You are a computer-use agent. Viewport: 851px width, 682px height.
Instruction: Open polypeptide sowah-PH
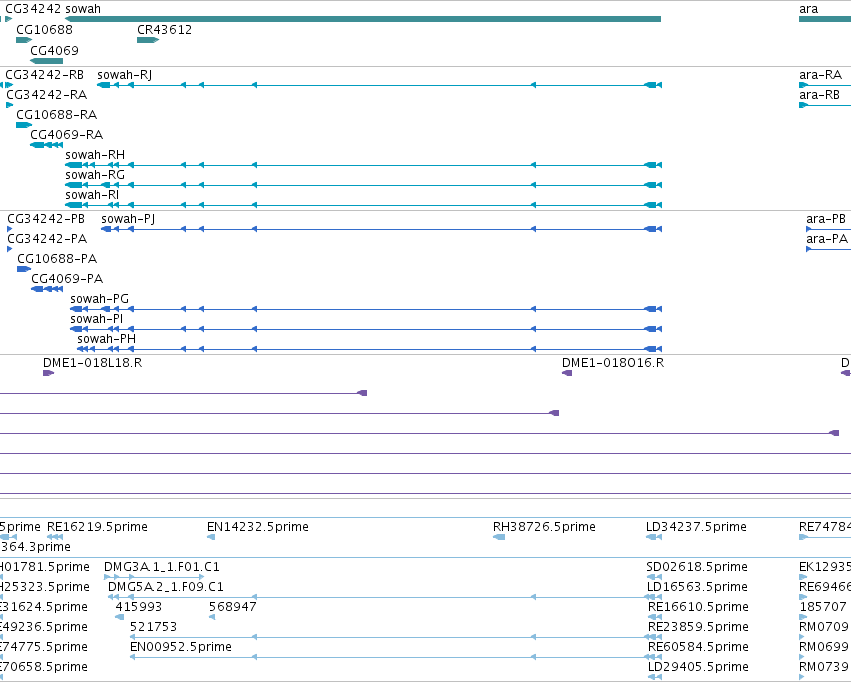tap(370, 349)
